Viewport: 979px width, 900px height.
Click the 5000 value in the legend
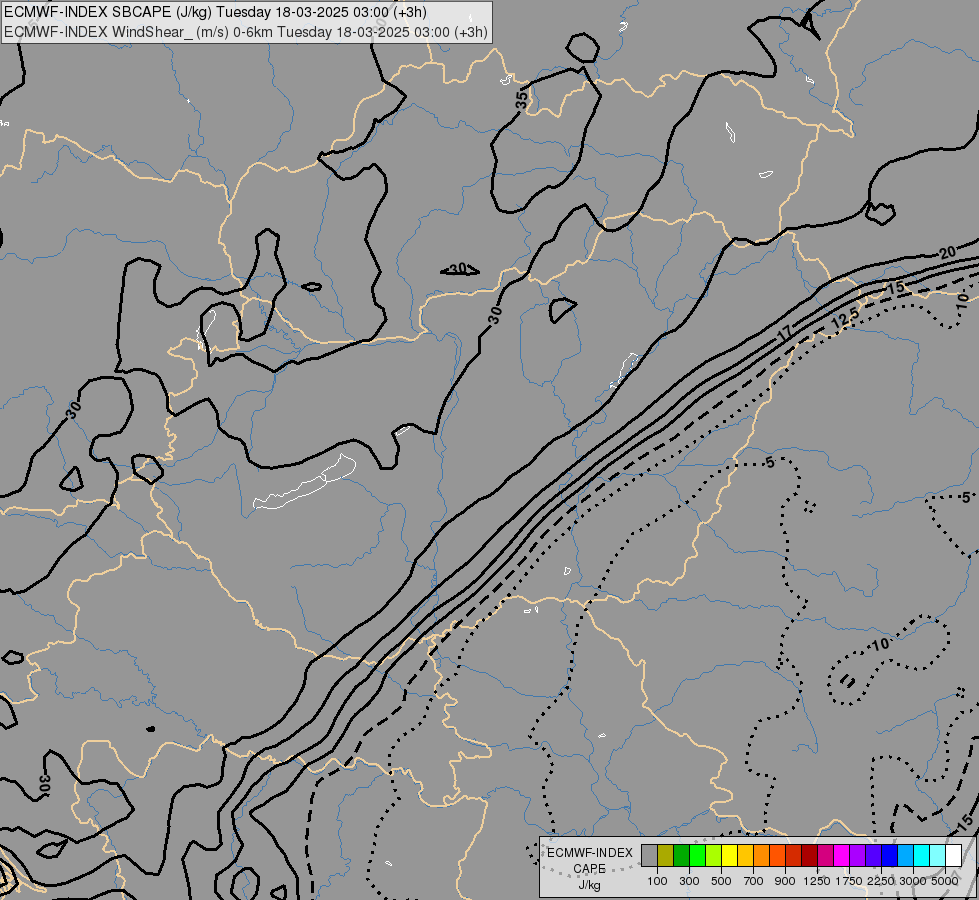945,881
